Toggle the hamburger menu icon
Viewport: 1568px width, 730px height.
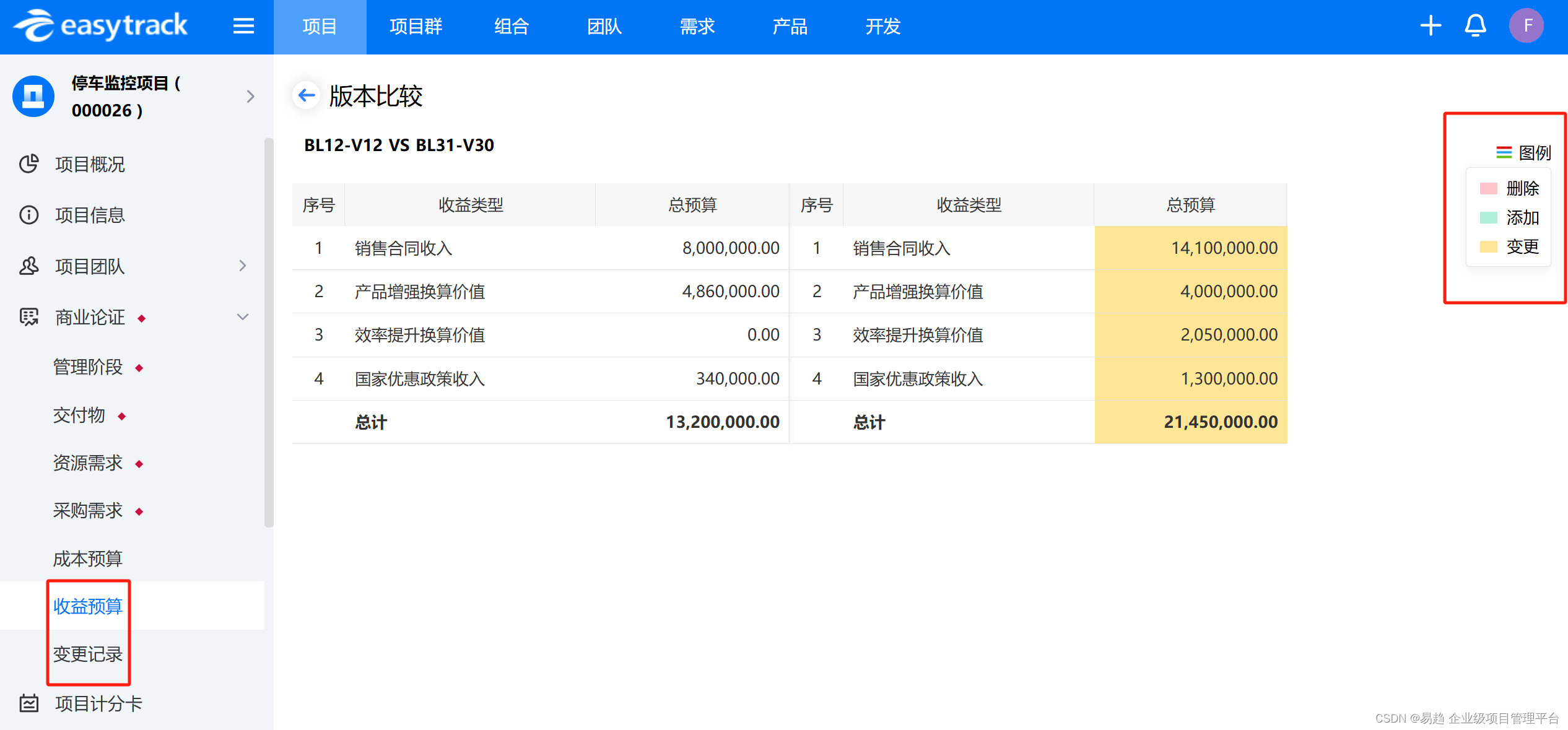coord(243,26)
